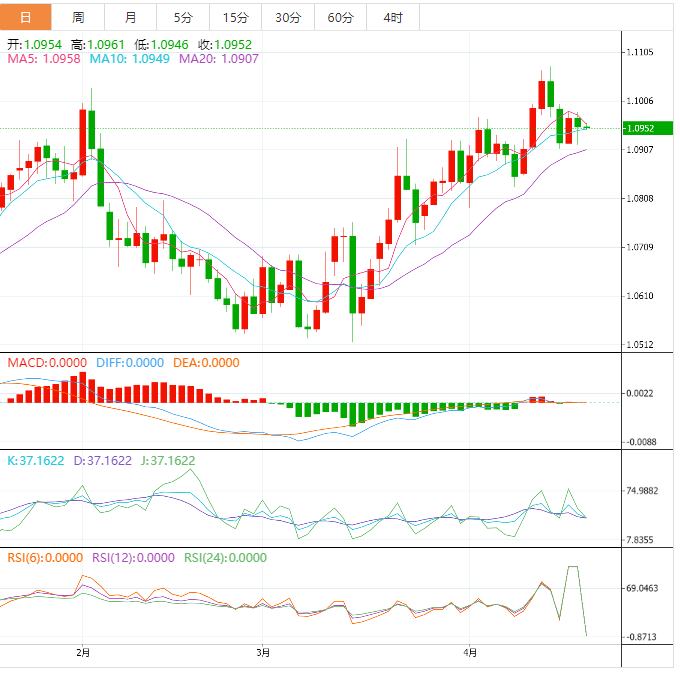This screenshot has height=673, width=680.
Task: Choose the 60分 timeframe tab
Action: 340,18
